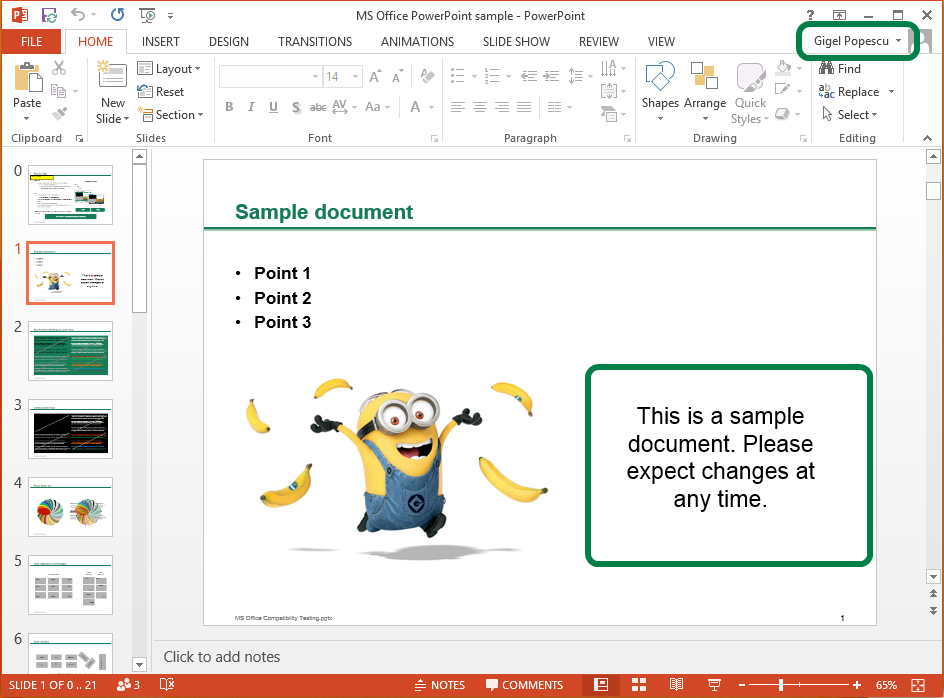Open font color A picker

tap(415, 107)
